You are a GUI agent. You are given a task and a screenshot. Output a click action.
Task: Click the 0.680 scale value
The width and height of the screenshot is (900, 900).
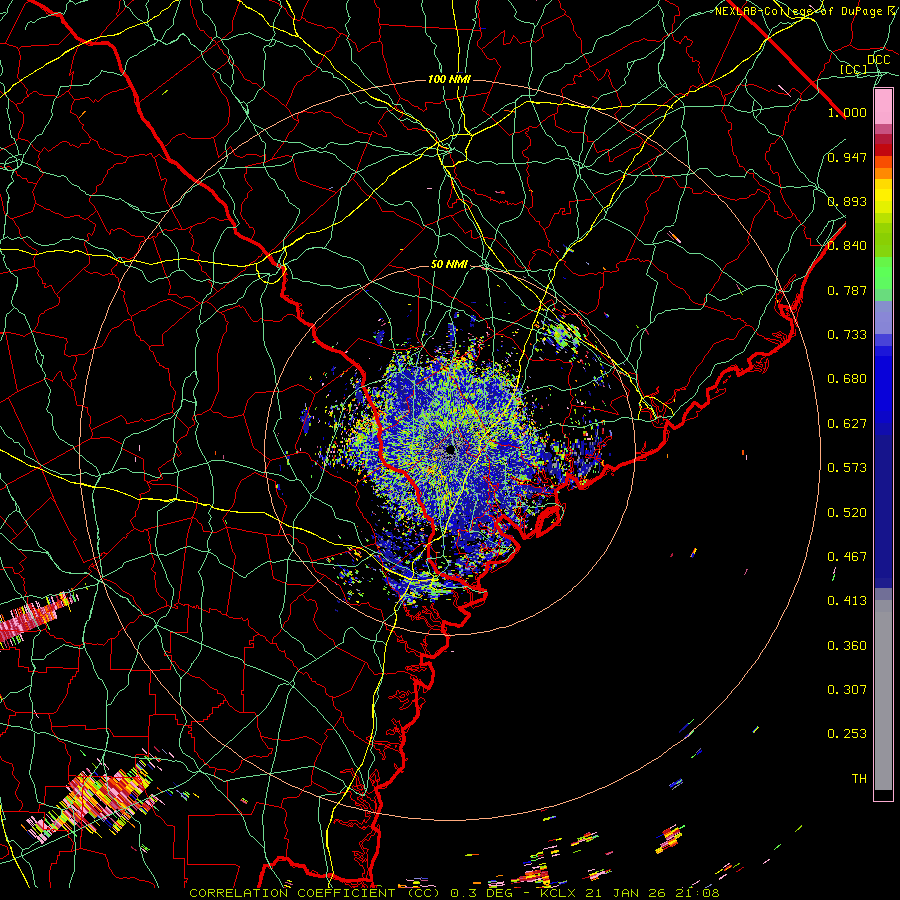click(x=847, y=379)
